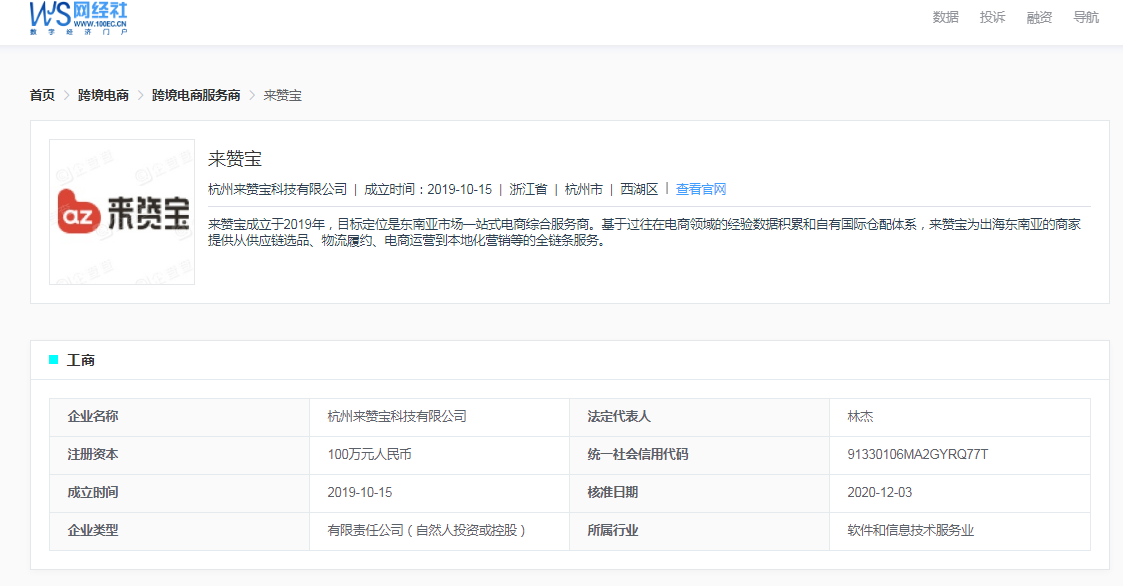This screenshot has height=586, width=1123.
Task: Select legal representative 林杰
Action: (860, 417)
